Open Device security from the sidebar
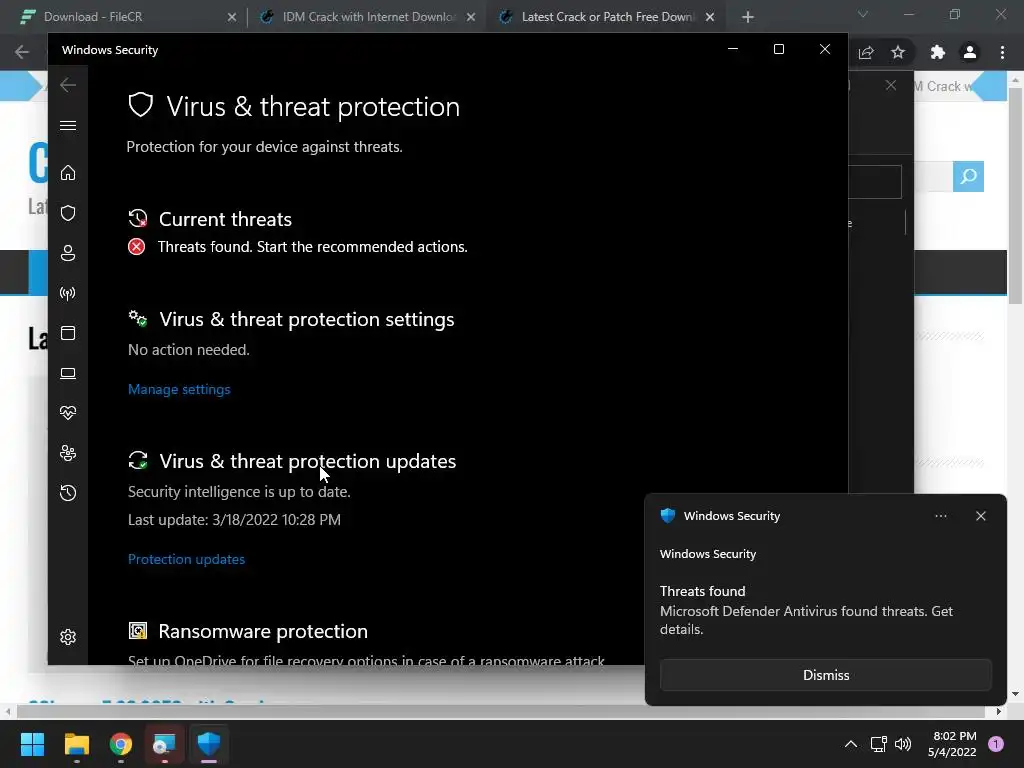The image size is (1024, 768). 68,373
